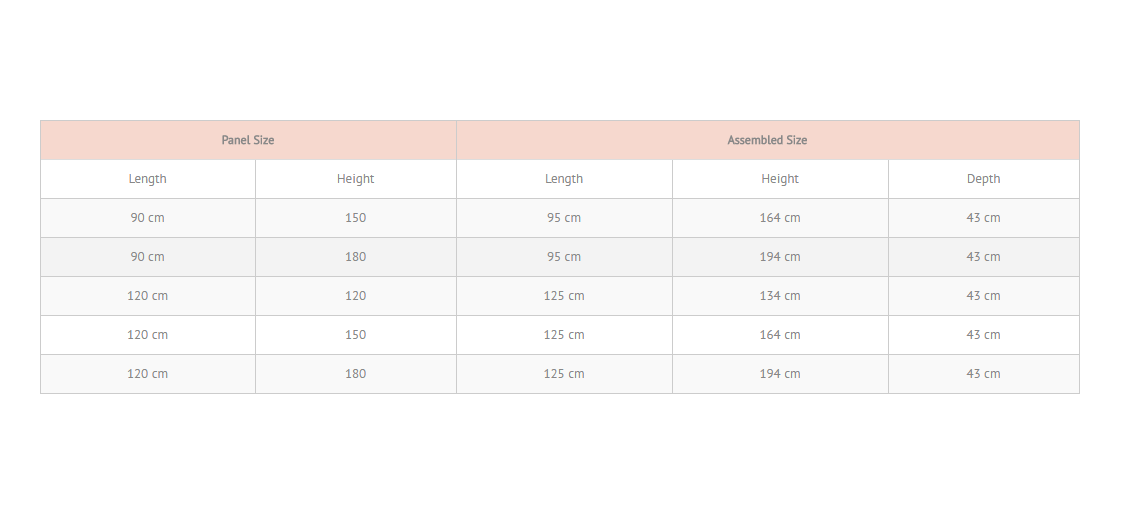Viewport: 1130px width, 528px height.
Task: Click the Panel Size header cell
Action: click(x=248, y=140)
